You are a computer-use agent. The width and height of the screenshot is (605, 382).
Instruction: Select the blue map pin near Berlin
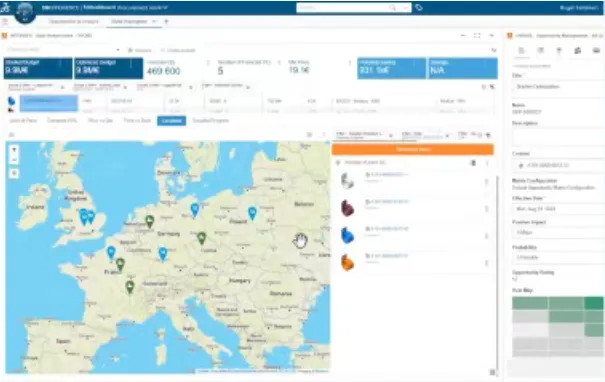click(x=195, y=210)
